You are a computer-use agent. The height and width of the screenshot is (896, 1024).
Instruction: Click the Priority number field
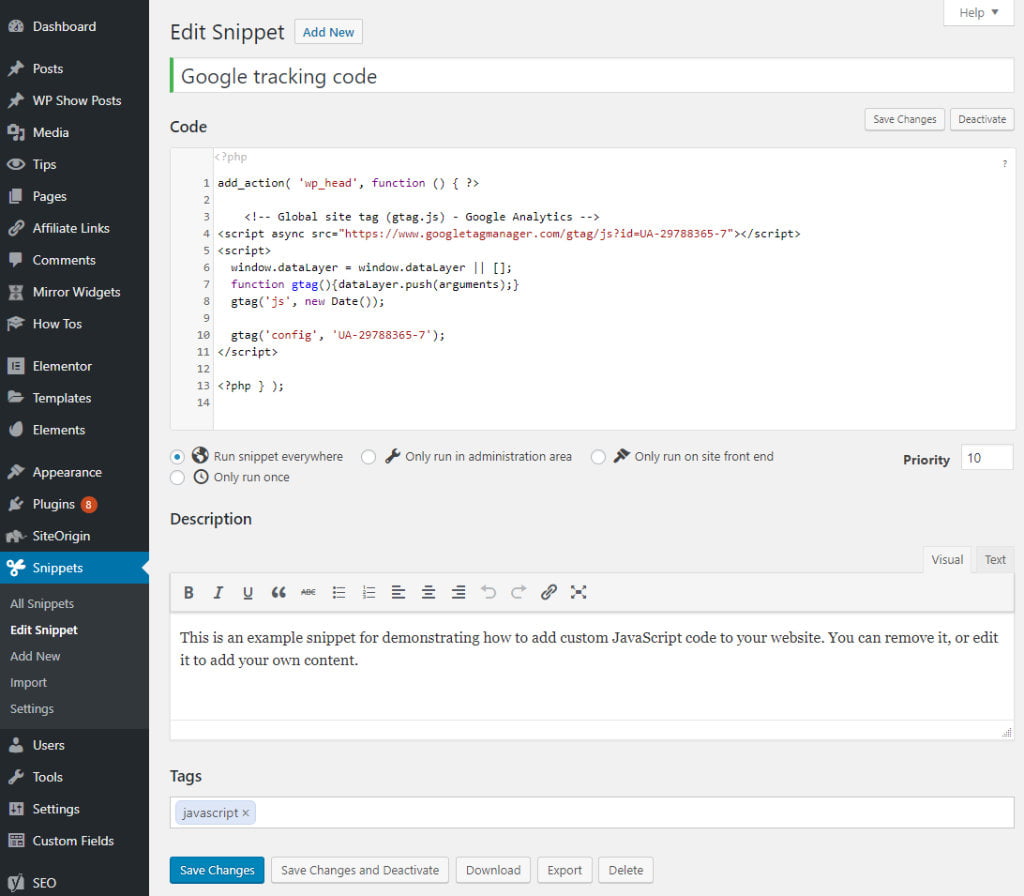tap(986, 458)
